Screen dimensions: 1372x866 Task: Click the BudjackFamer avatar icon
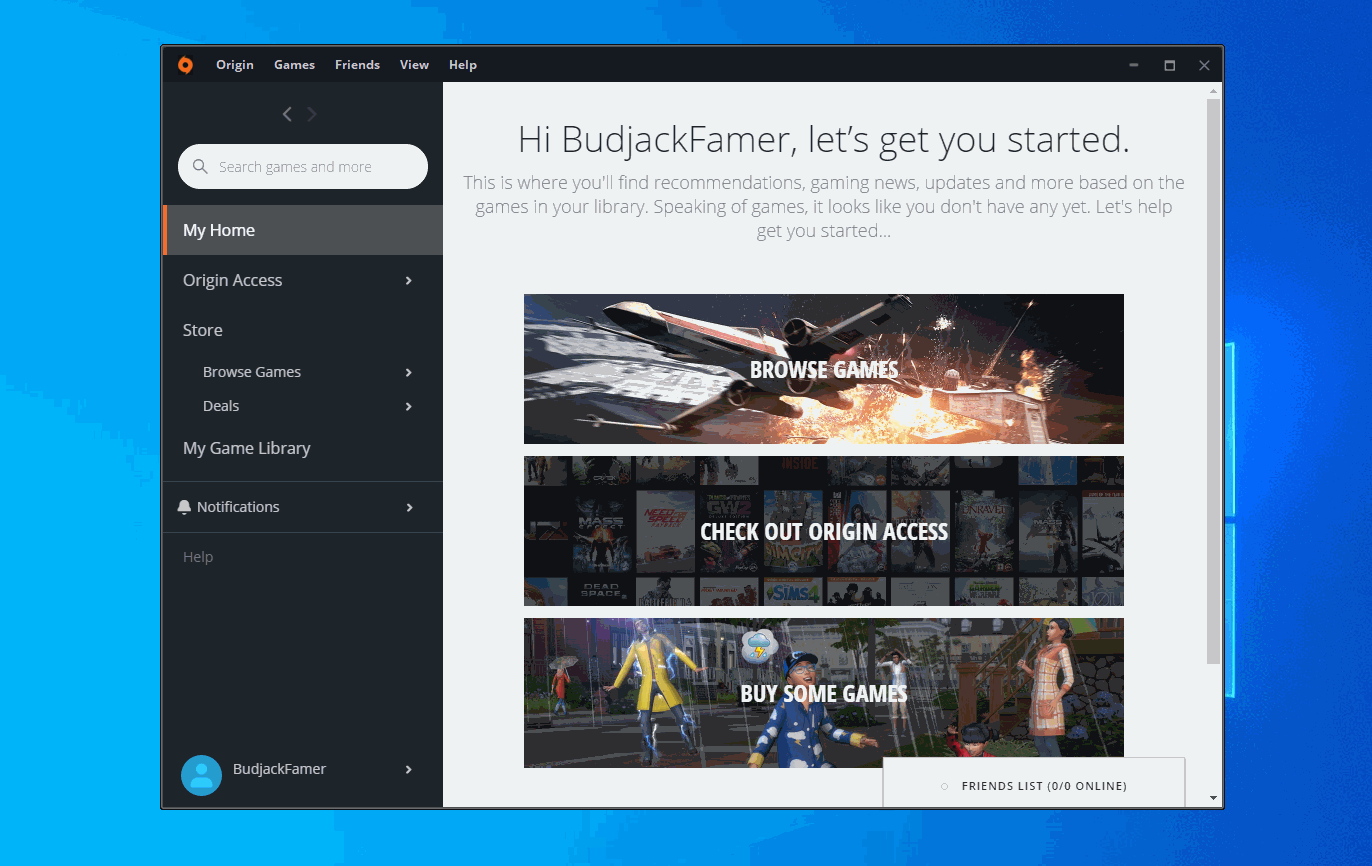tap(201, 775)
